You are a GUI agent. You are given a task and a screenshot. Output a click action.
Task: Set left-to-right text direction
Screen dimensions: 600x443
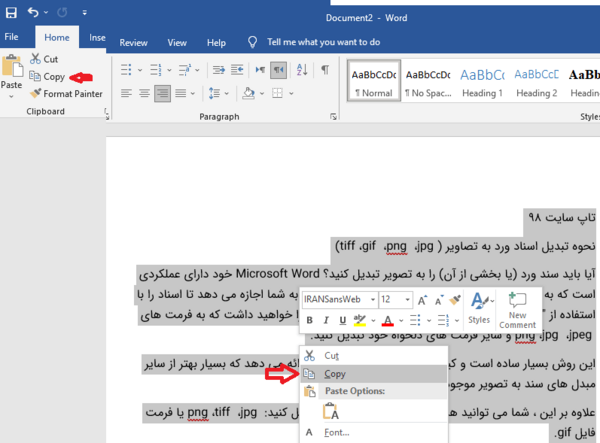260,70
